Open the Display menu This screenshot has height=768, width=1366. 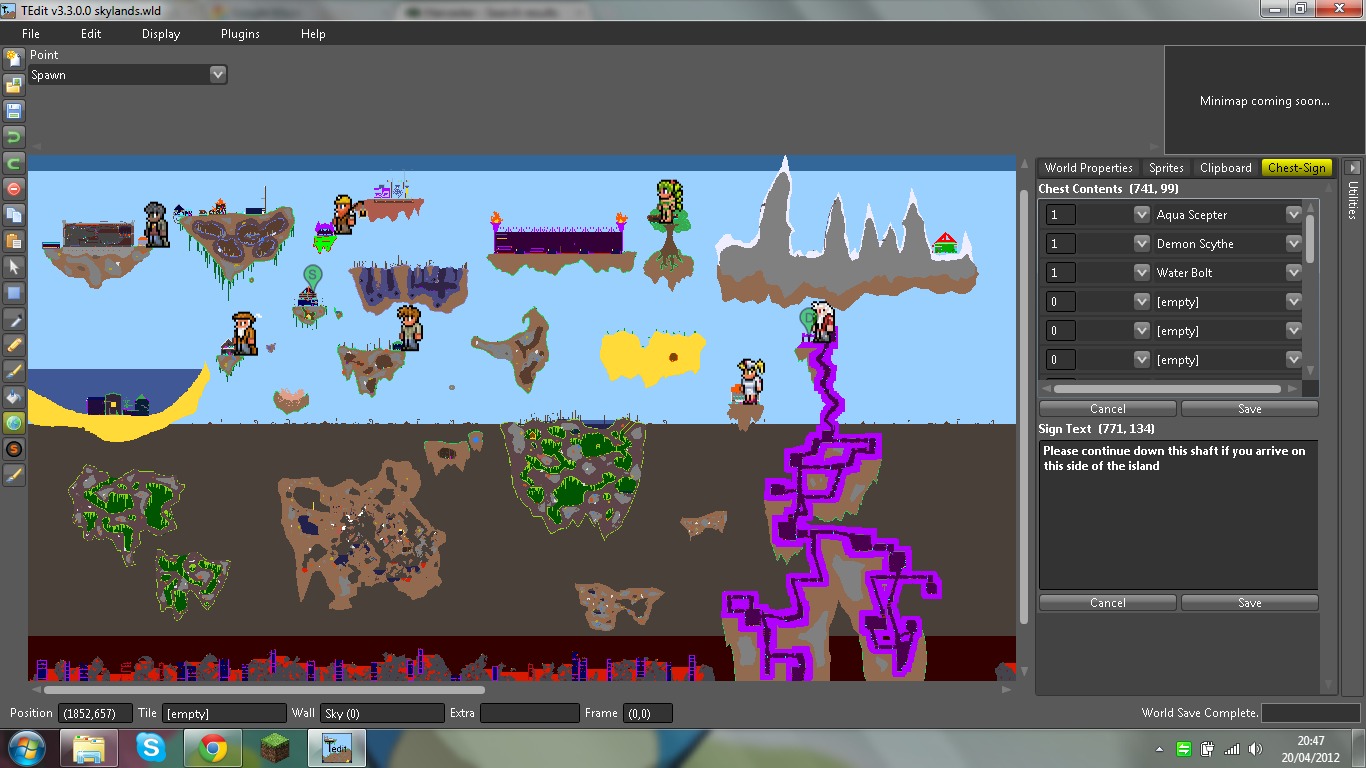[x=161, y=33]
